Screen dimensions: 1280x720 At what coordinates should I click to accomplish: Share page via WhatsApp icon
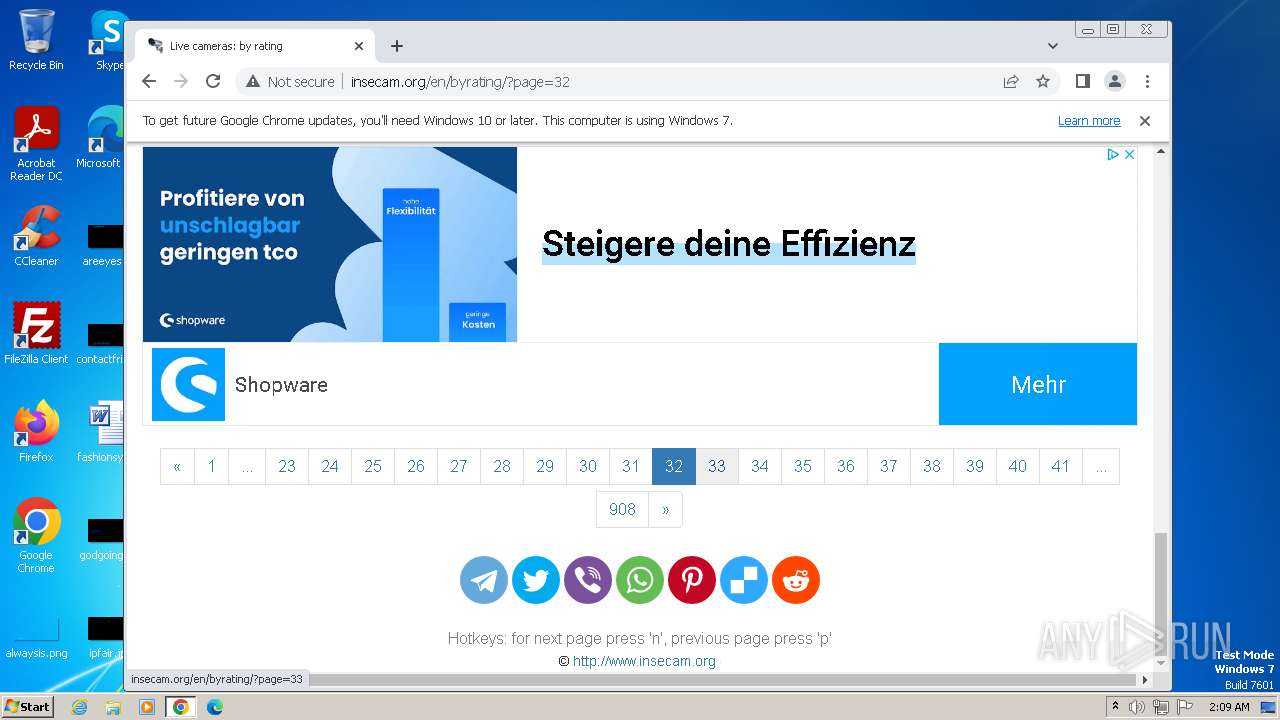pyautogui.click(x=640, y=580)
